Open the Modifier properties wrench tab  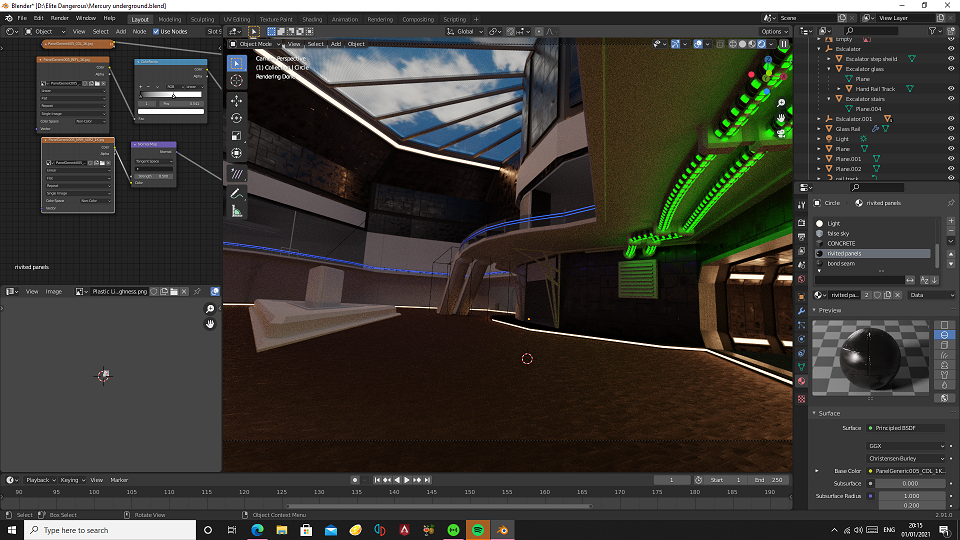point(801,311)
